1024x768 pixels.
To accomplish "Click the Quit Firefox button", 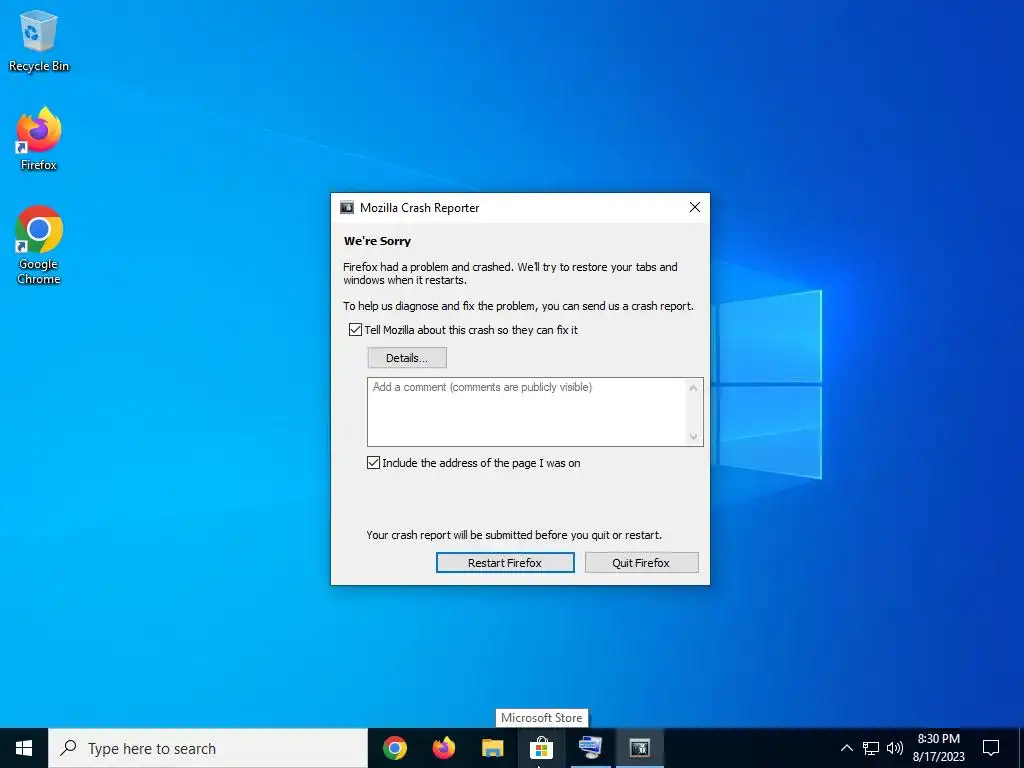I will pos(641,563).
